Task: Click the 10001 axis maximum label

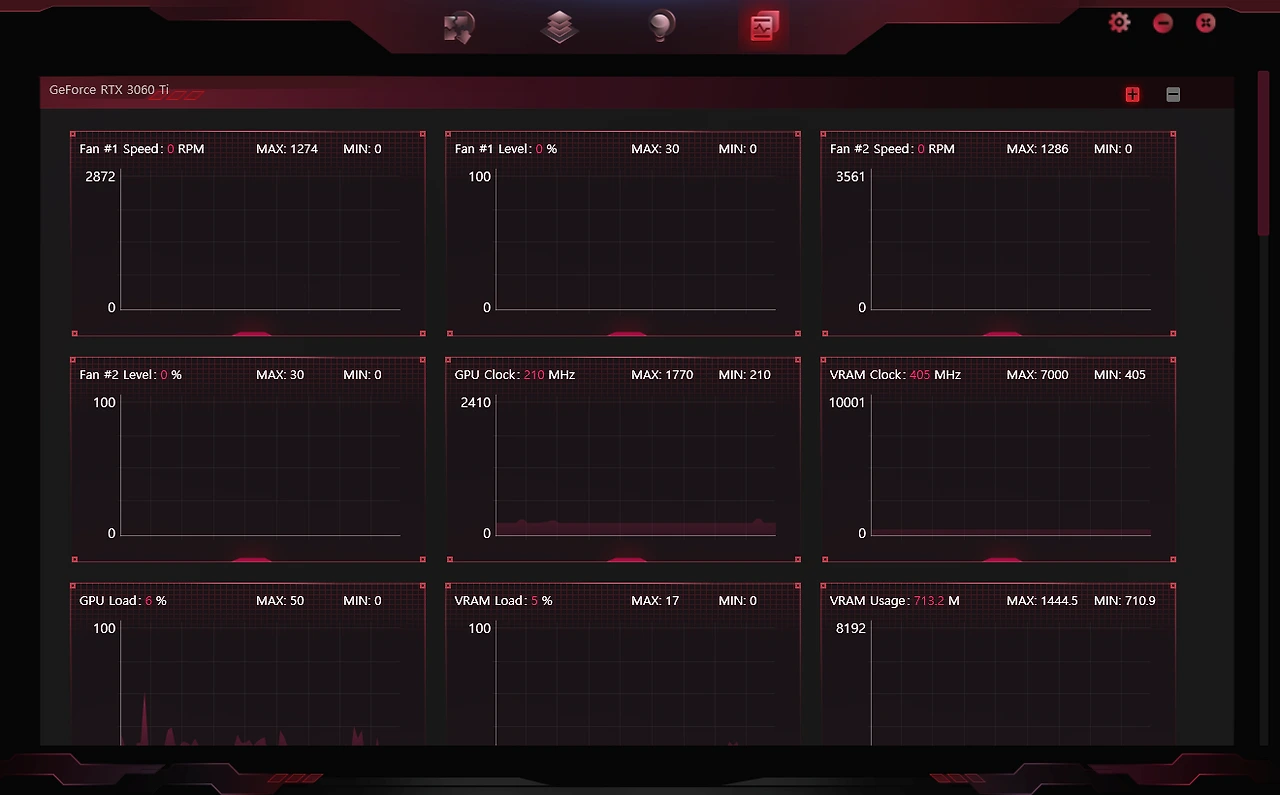Action: click(x=848, y=403)
